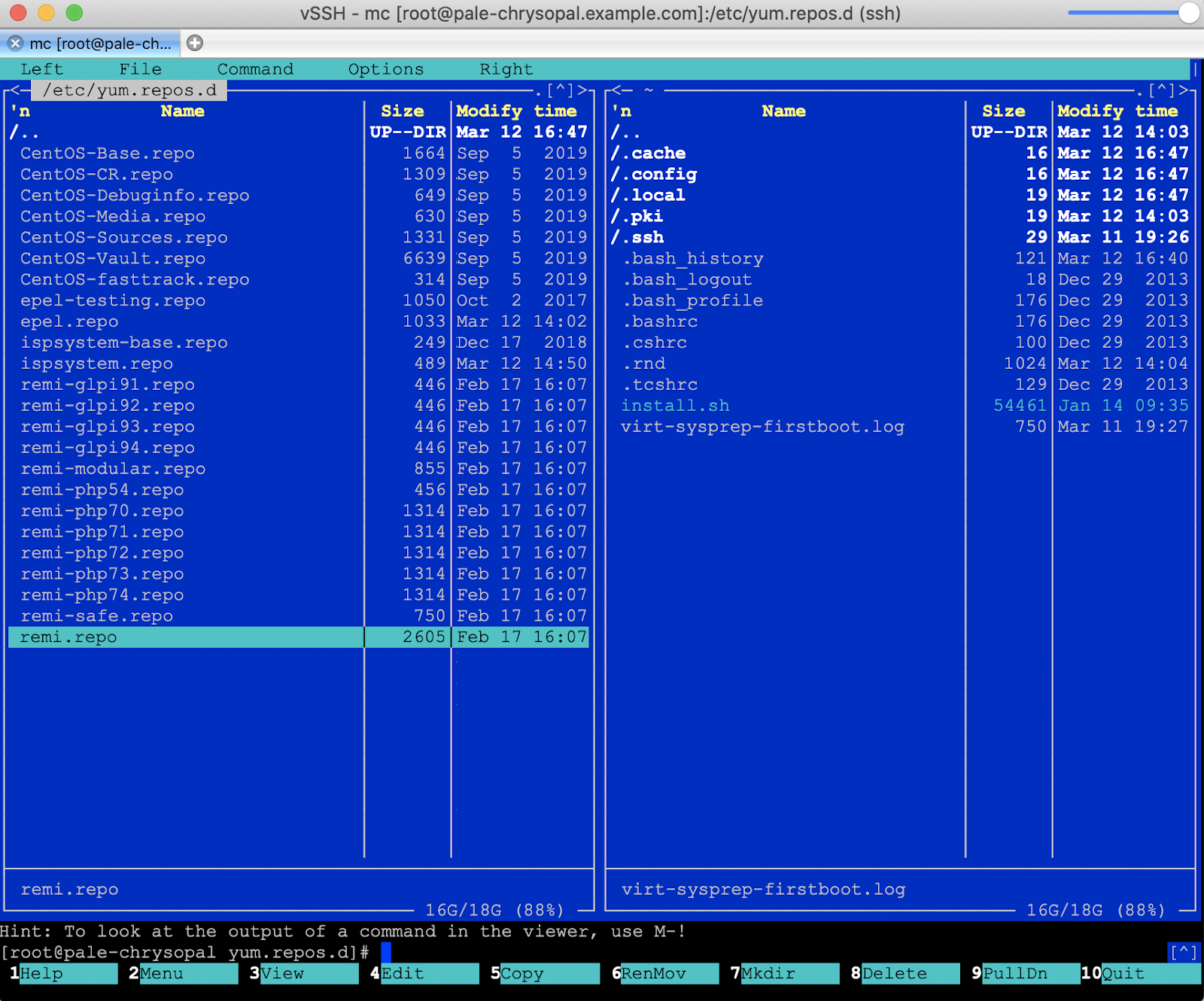Screen dimensions: 1204x1001
Task: Click F2 Menu button
Action: (183, 973)
